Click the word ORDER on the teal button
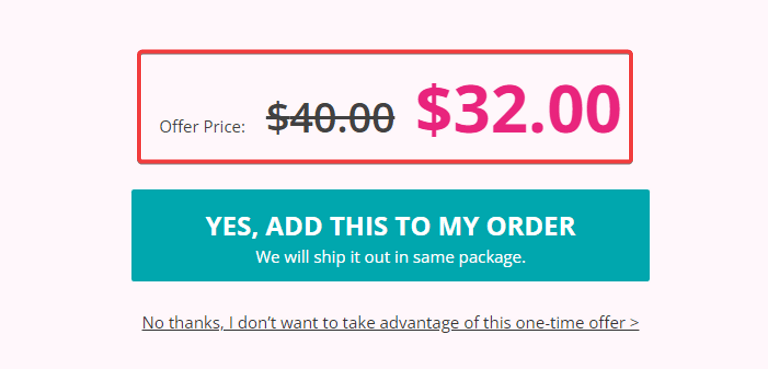The width and height of the screenshot is (768, 369). [531, 226]
